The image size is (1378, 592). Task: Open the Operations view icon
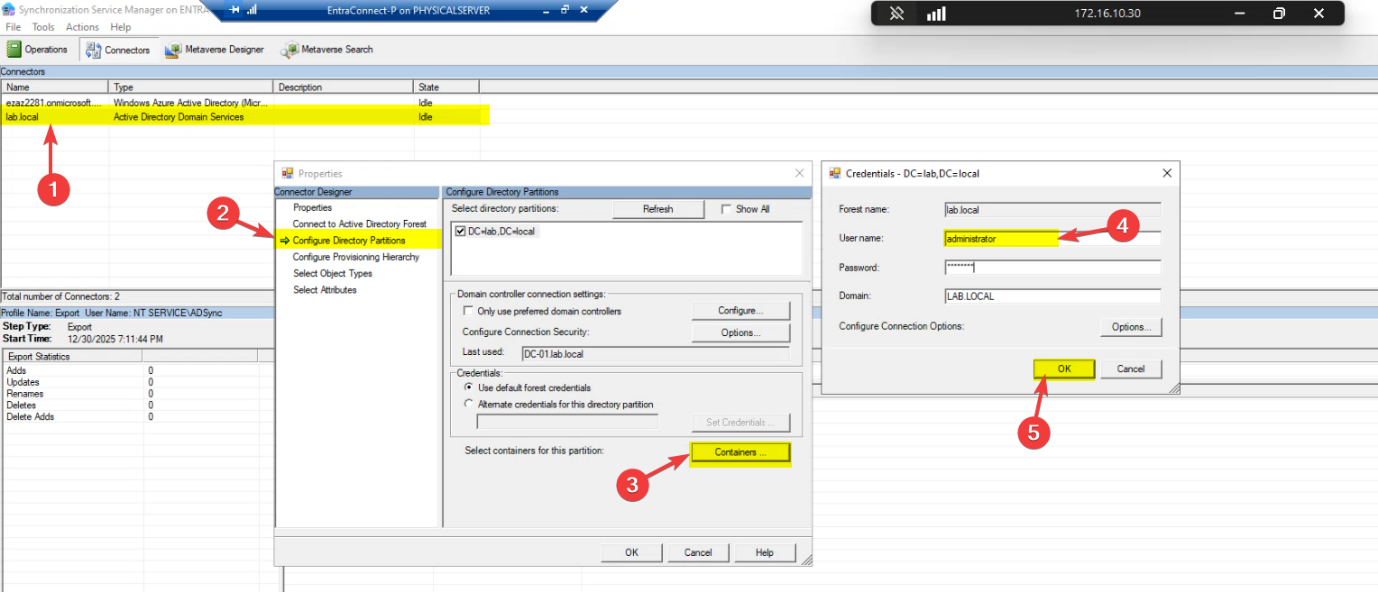coord(15,49)
